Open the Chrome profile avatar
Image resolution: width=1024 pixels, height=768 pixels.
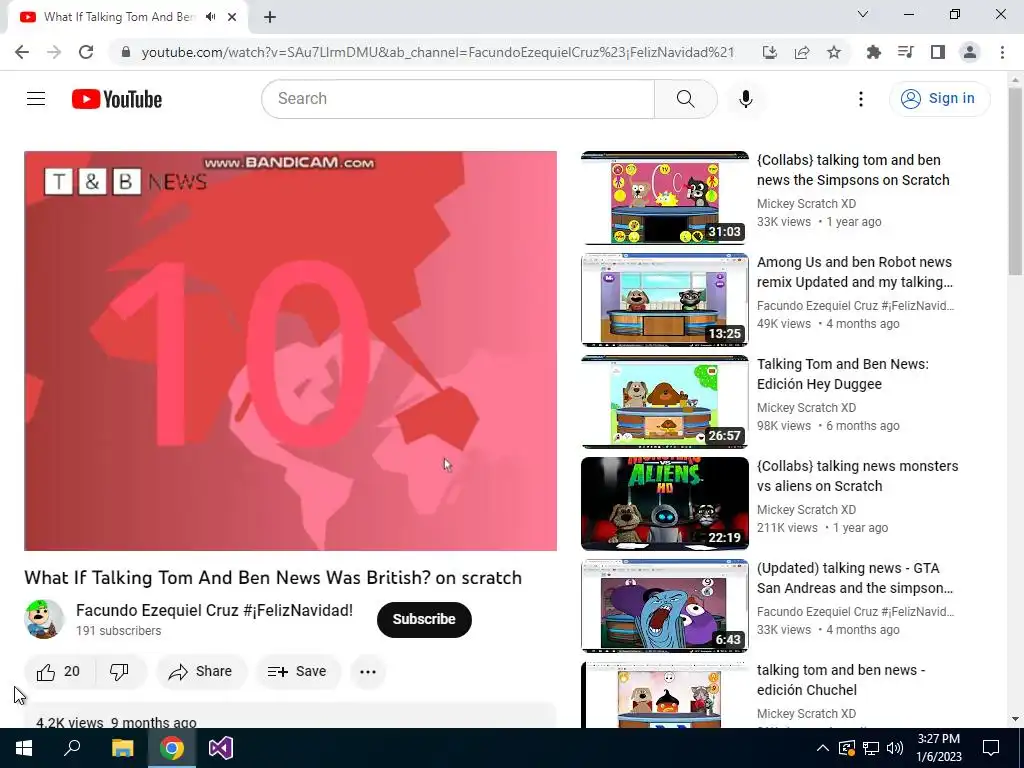970,52
